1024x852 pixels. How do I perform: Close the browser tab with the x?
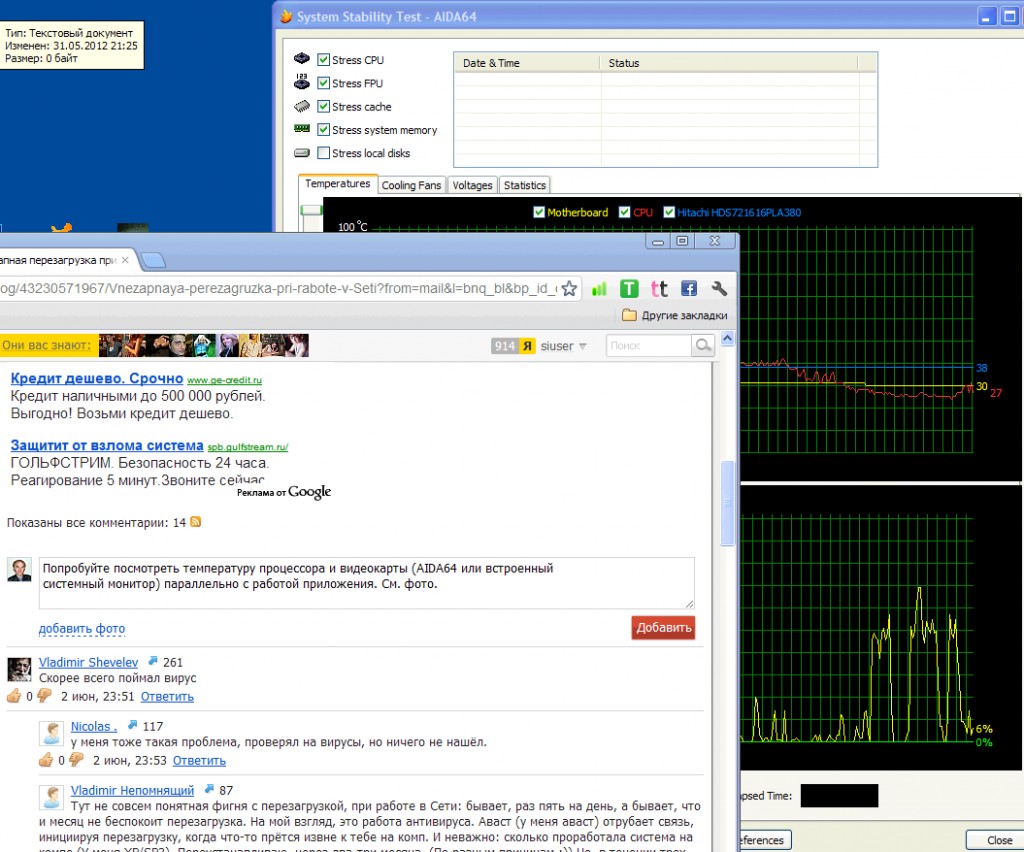tap(125, 260)
